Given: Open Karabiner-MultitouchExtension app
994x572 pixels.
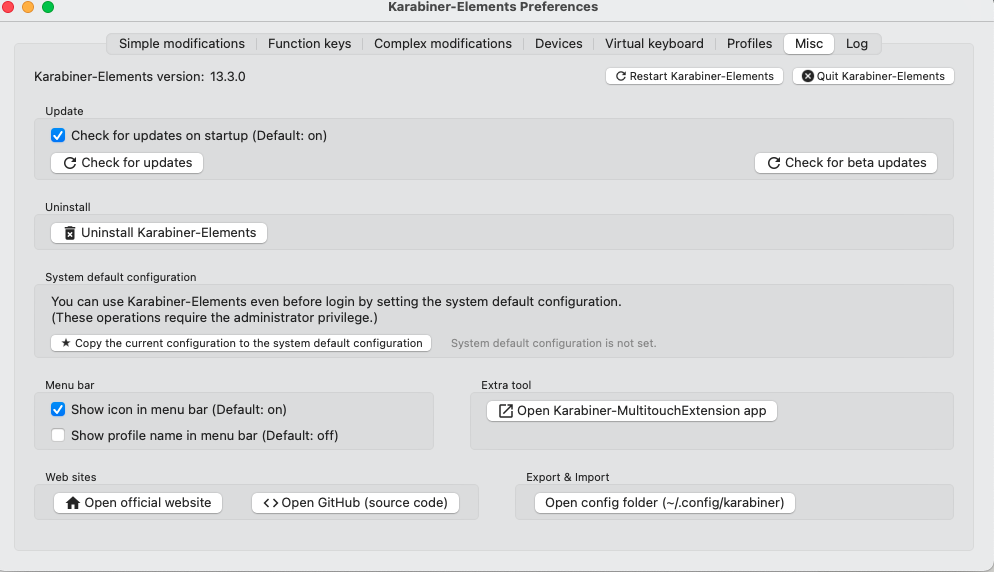Looking at the screenshot, I should pos(631,411).
